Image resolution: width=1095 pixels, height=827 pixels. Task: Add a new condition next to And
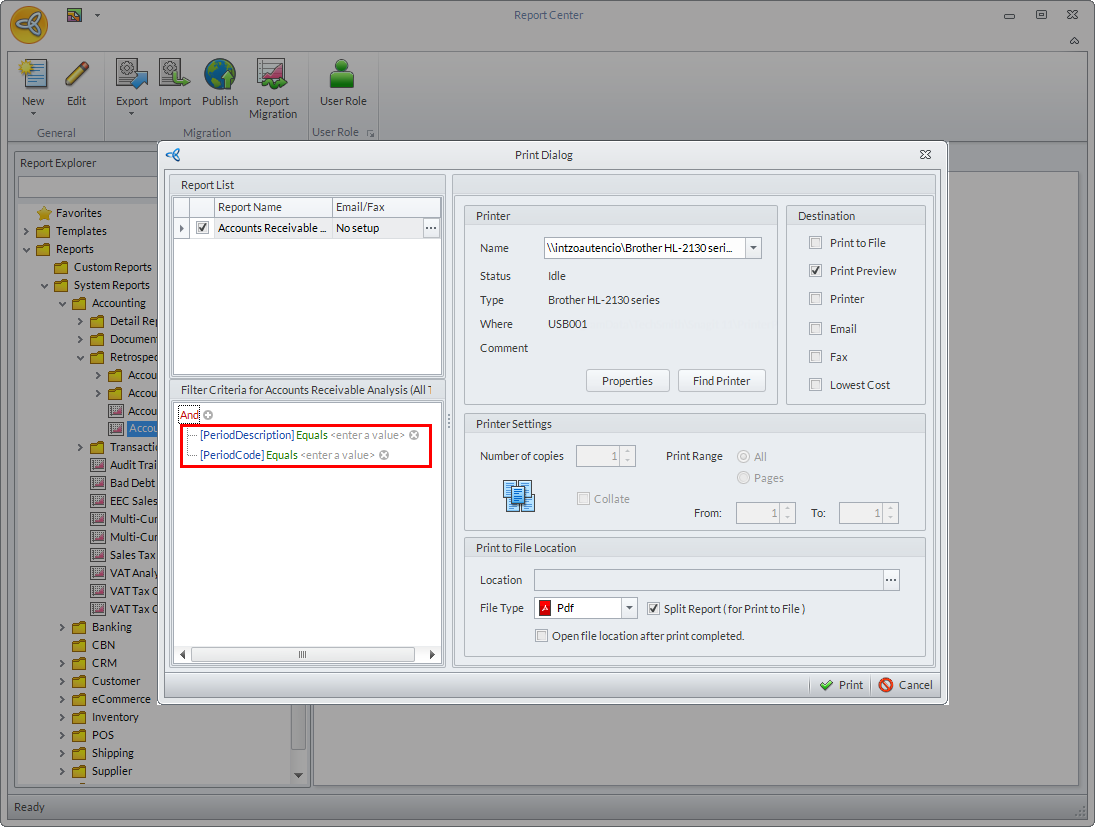[209, 415]
